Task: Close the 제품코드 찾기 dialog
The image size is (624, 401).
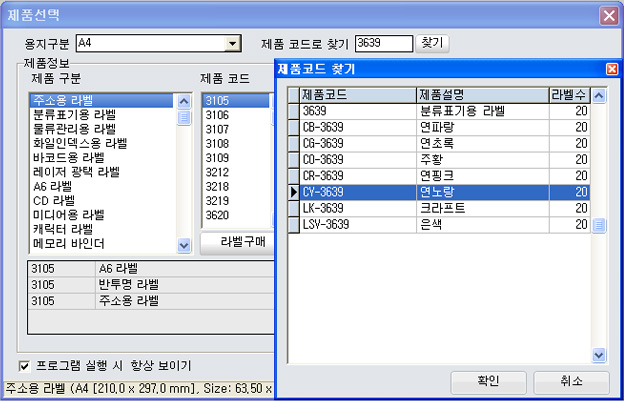Action: [x=612, y=69]
